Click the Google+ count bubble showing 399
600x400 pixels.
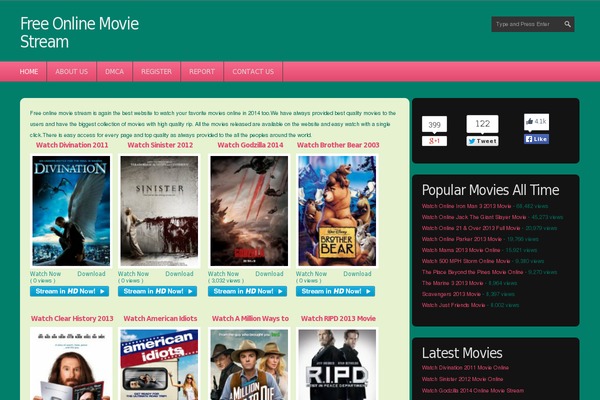pyautogui.click(x=434, y=124)
